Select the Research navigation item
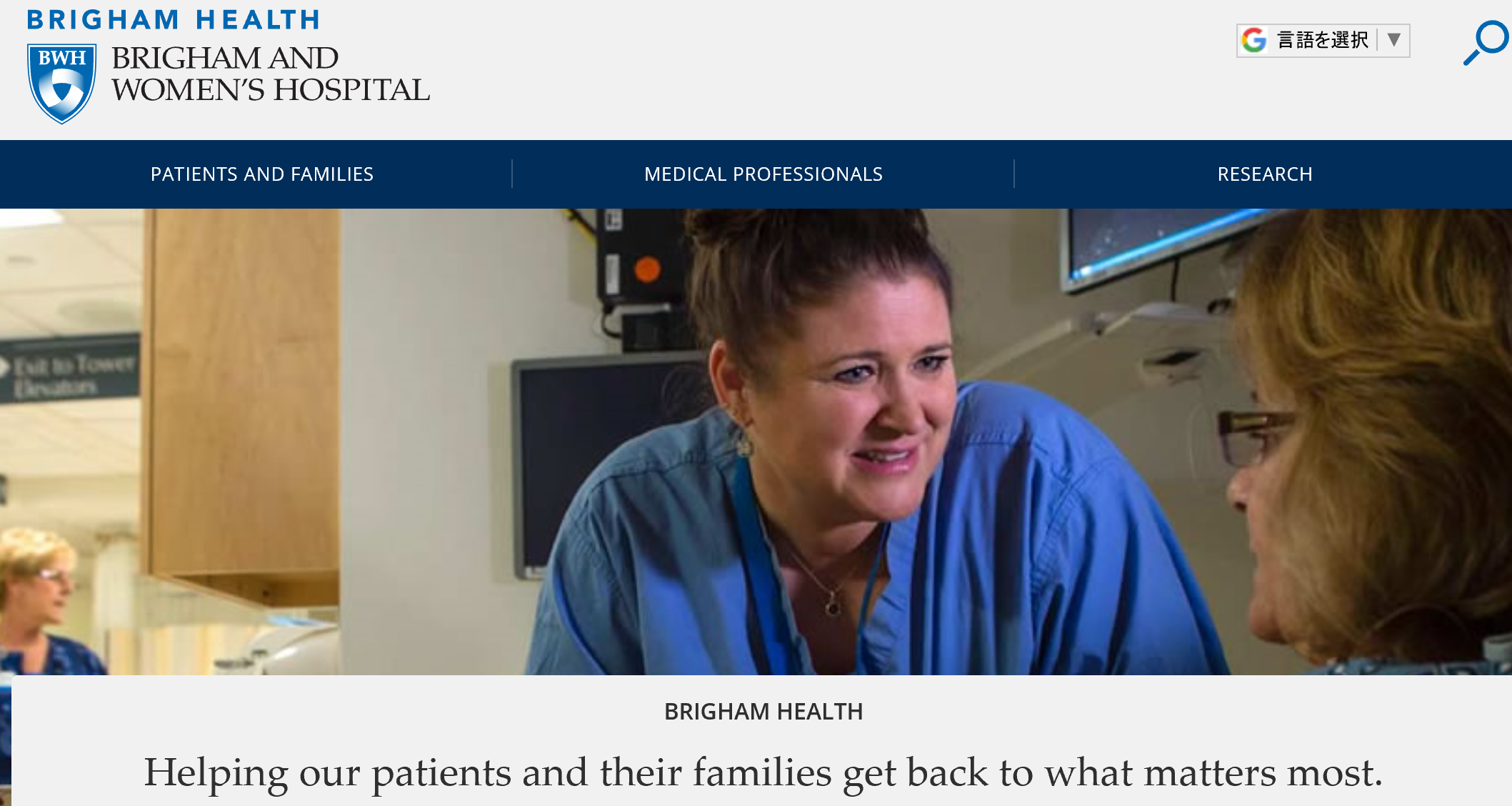 point(1265,174)
